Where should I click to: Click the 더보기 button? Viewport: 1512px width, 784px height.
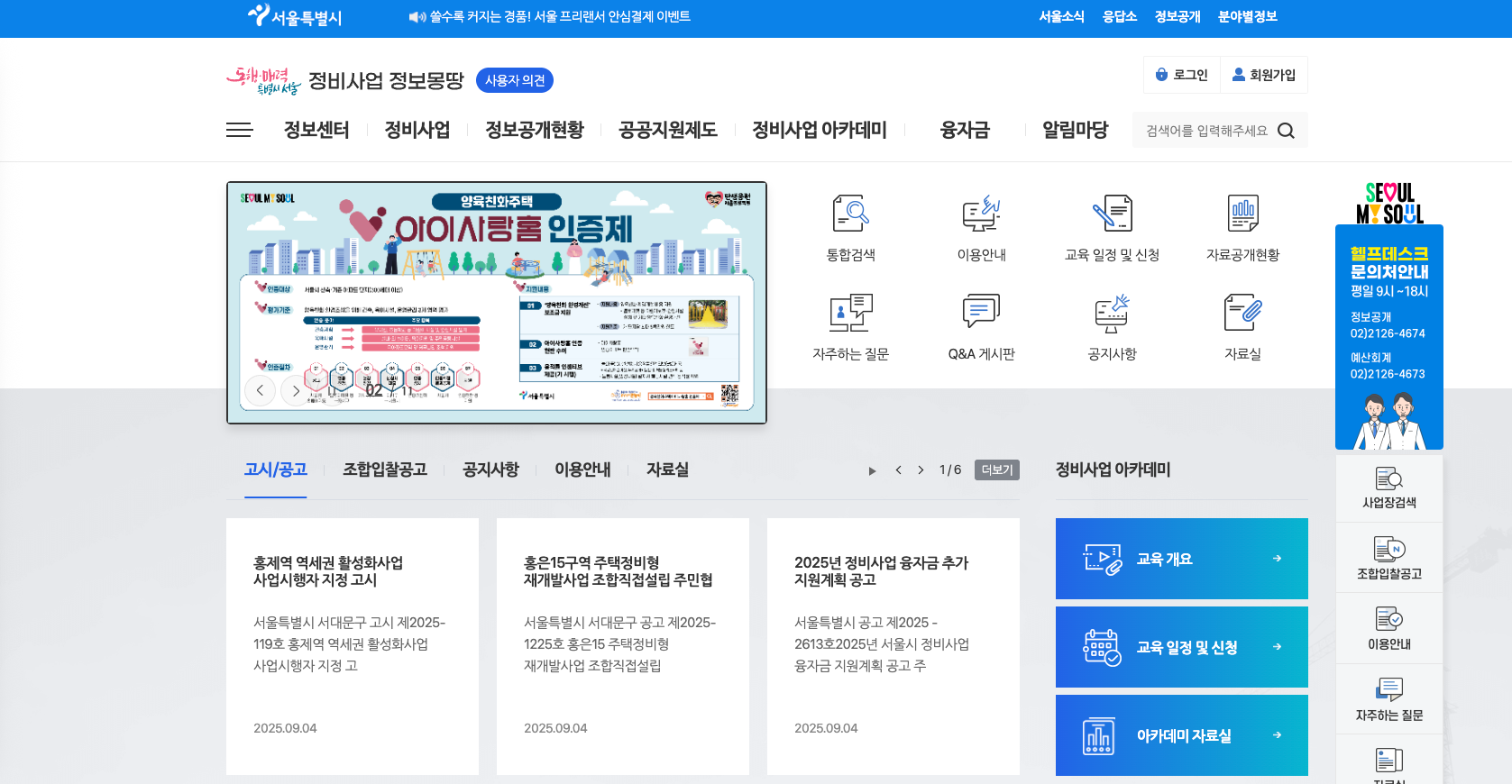pos(997,470)
